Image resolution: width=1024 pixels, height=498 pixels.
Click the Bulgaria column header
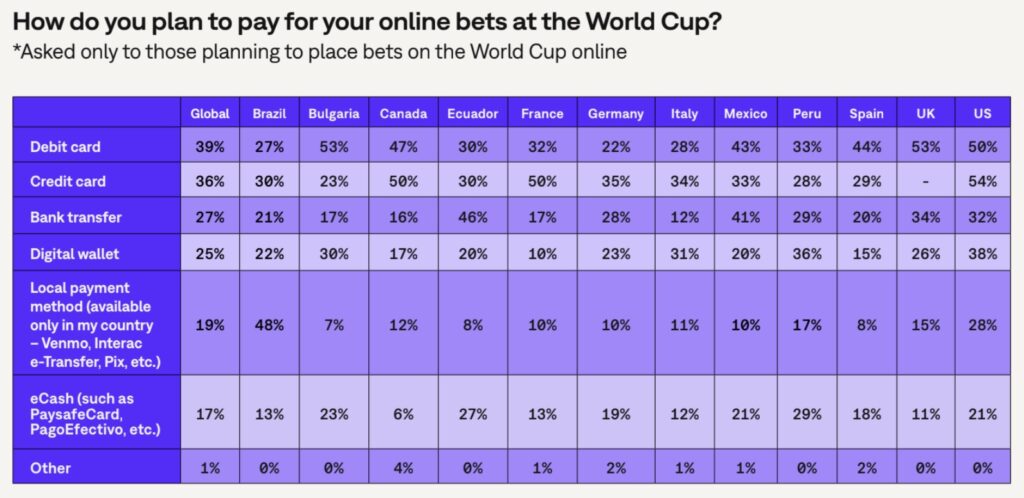(x=334, y=114)
